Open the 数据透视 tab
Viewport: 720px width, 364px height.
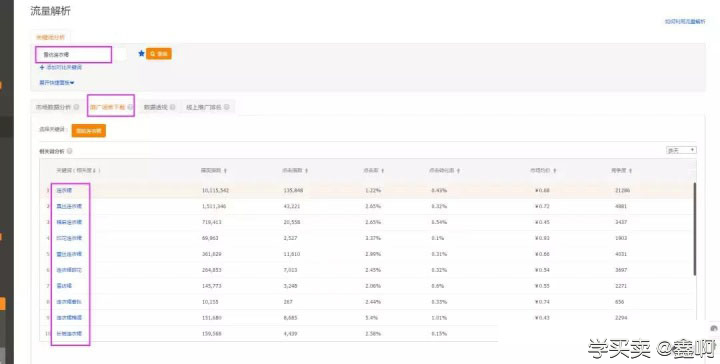pyautogui.click(x=156, y=107)
